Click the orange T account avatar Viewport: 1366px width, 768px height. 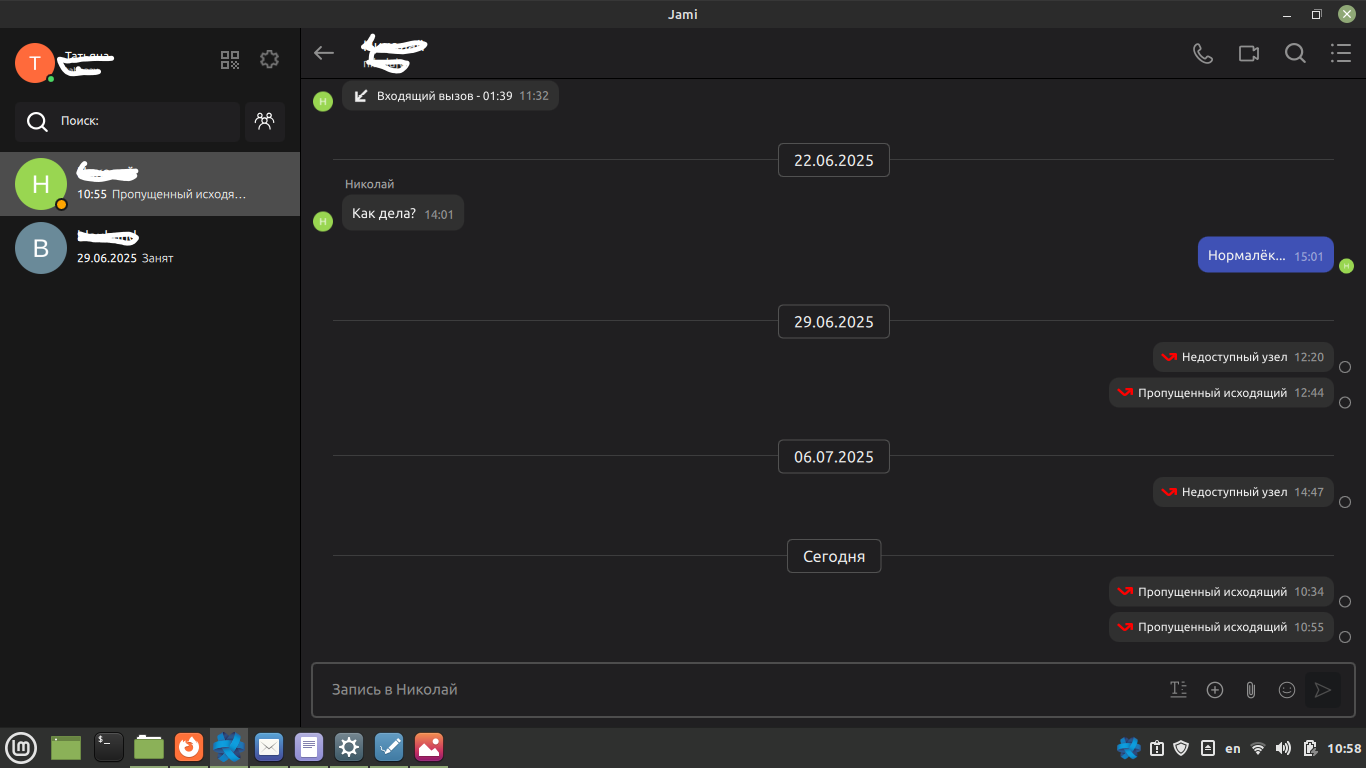tap(35, 63)
